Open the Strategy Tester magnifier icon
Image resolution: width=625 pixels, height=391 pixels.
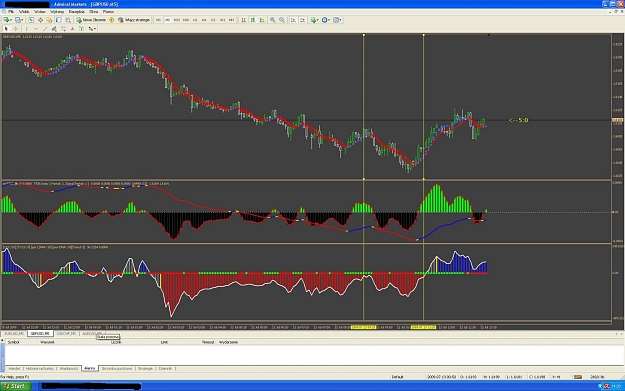68,20
